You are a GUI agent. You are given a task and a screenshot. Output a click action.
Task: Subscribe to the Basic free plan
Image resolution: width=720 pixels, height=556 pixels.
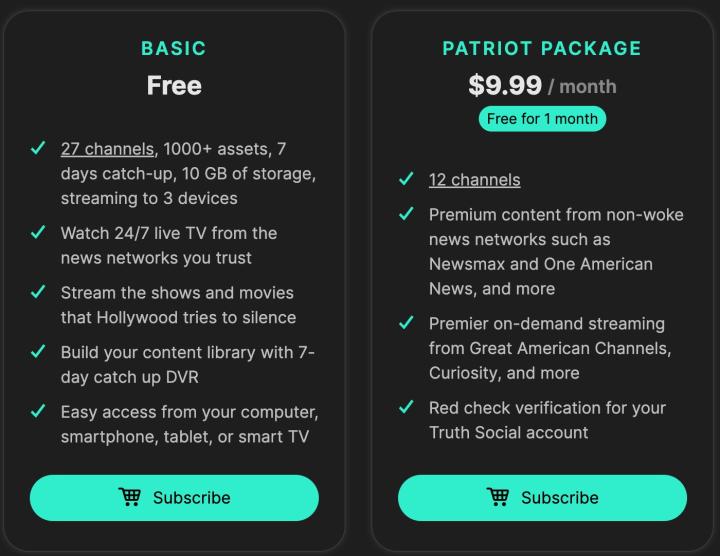click(174, 498)
